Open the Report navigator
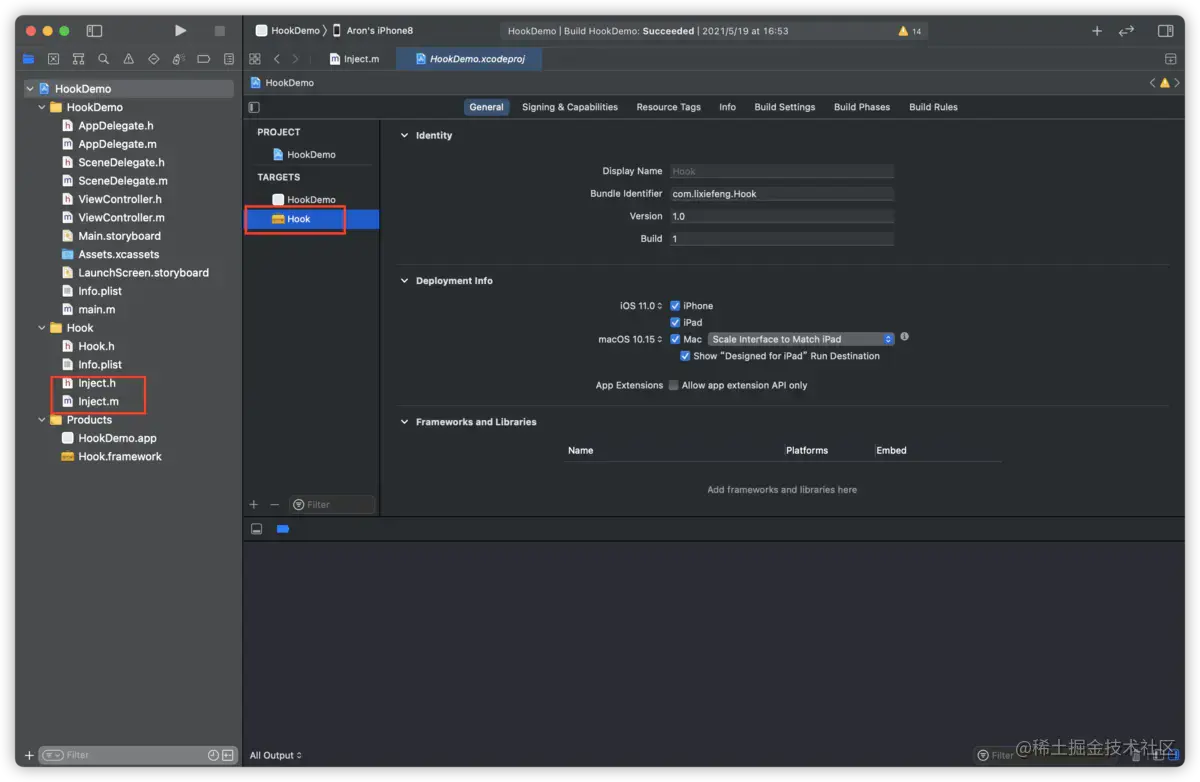1200x782 pixels. (229, 59)
